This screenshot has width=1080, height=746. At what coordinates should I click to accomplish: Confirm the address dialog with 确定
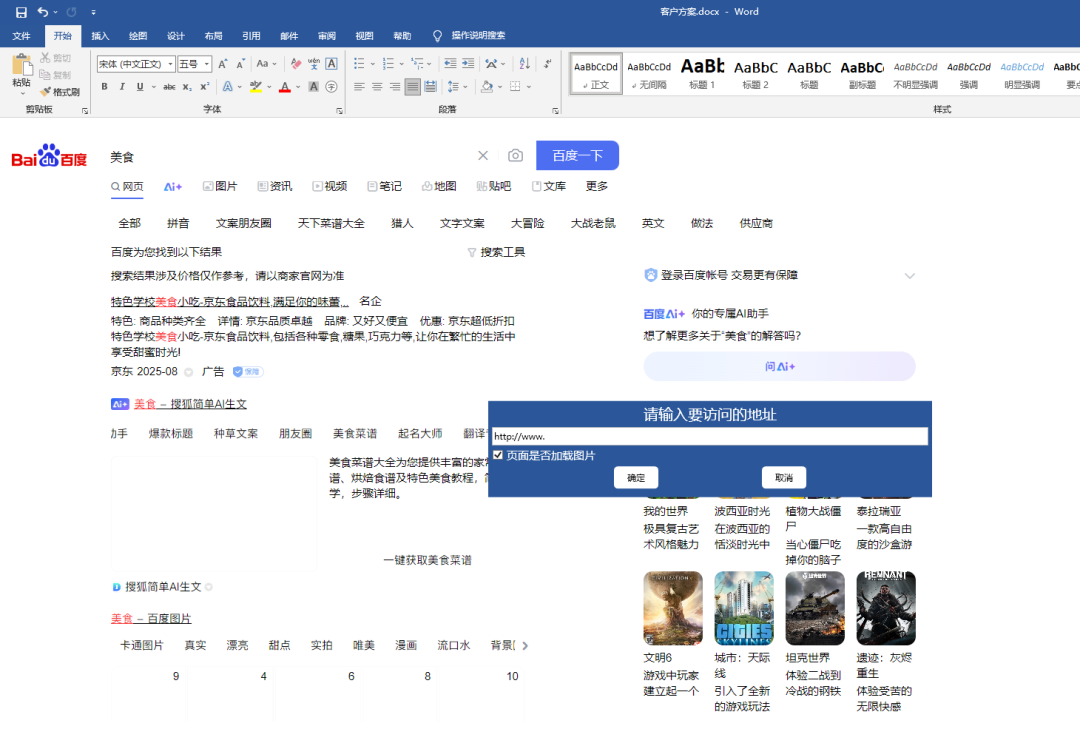pyautogui.click(x=636, y=477)
